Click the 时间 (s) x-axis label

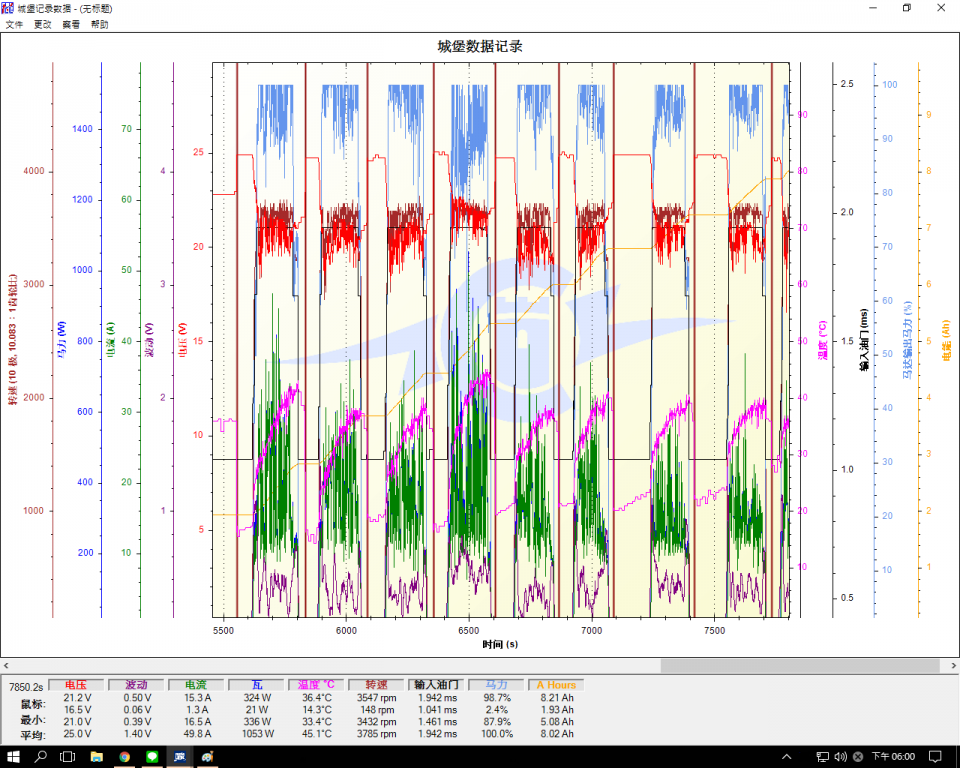pyautogui.click(x=500, y=644)
